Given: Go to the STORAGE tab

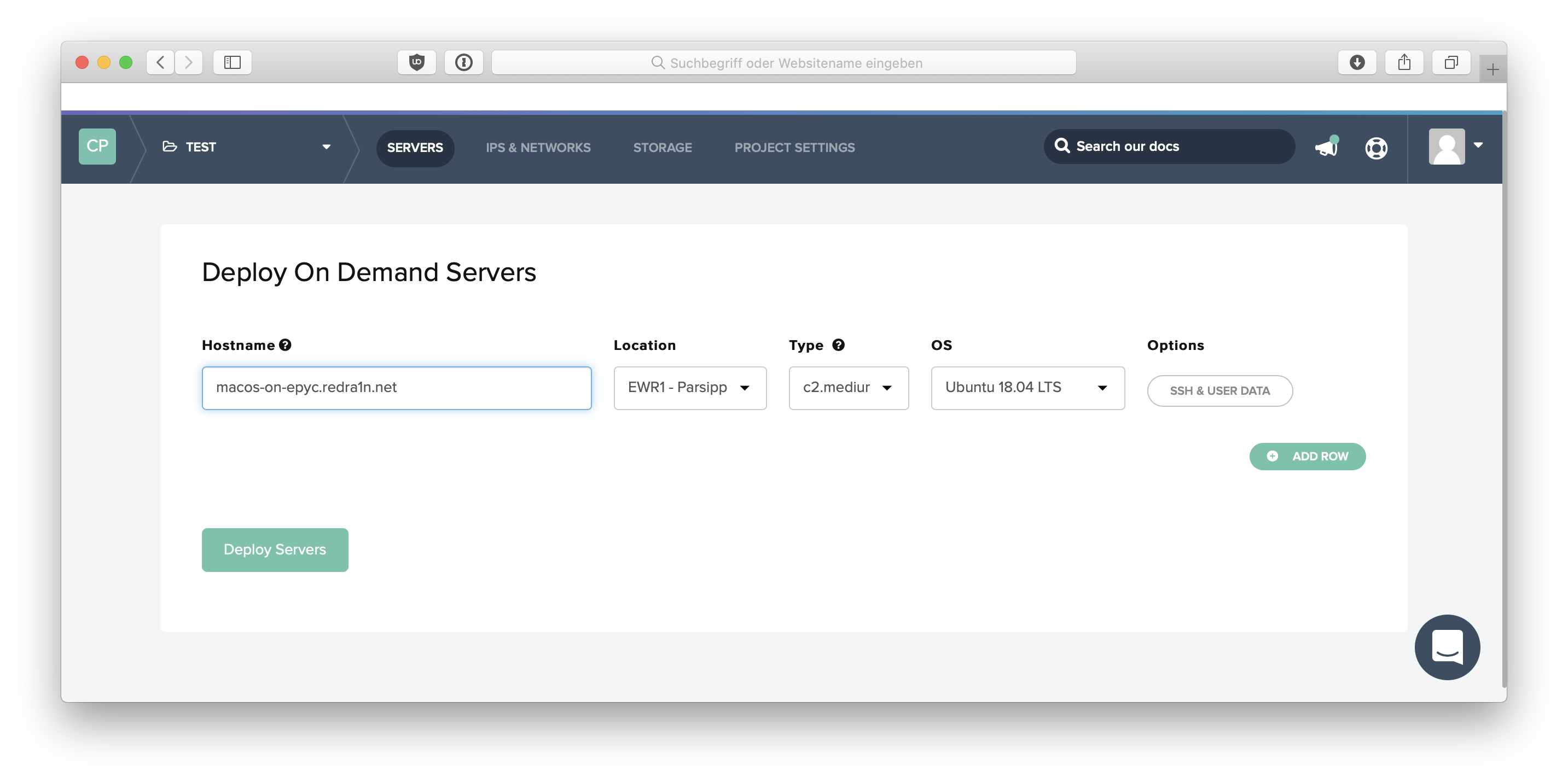Looking at the screenshot, I should tap(662, 148).
